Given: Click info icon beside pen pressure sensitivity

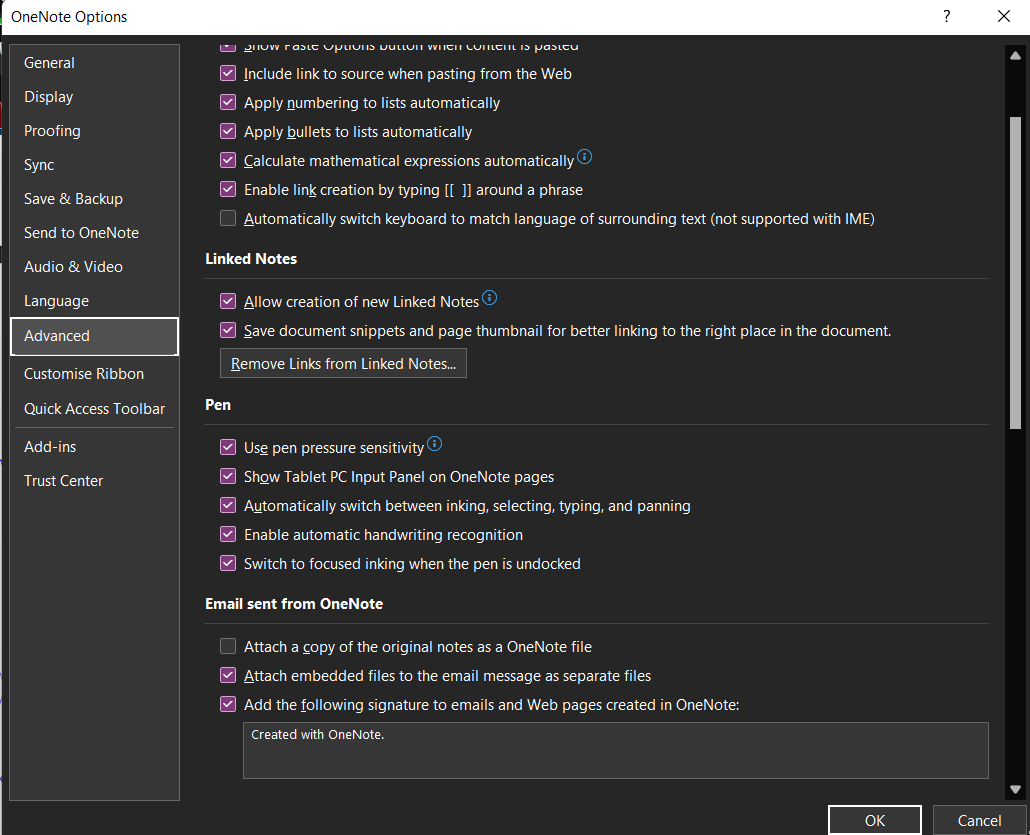Looking at the screenshot, I should [x=434, y=443].
